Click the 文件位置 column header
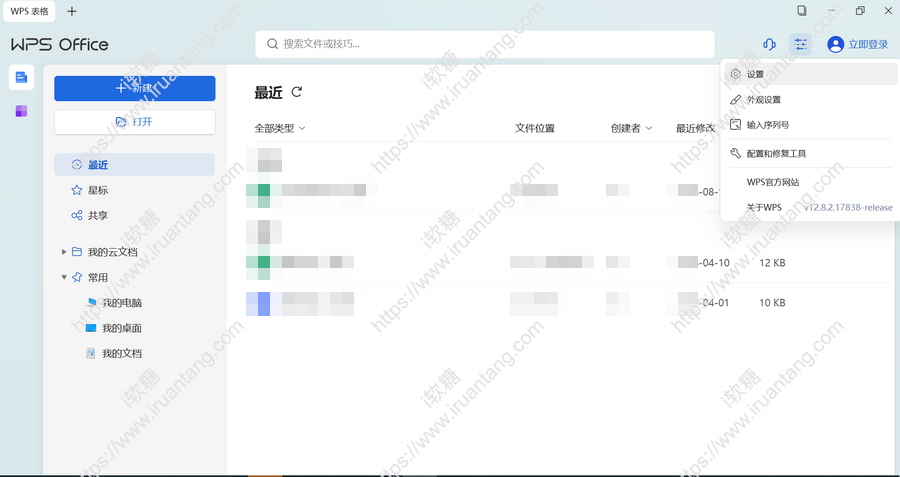900x477 pixels. [x=535, y=128]
